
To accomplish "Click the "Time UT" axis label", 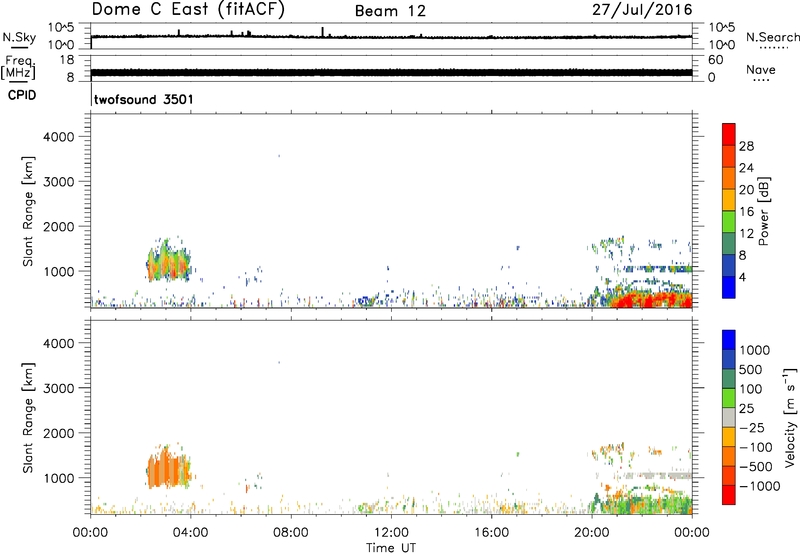I will [x=390, y=547].
